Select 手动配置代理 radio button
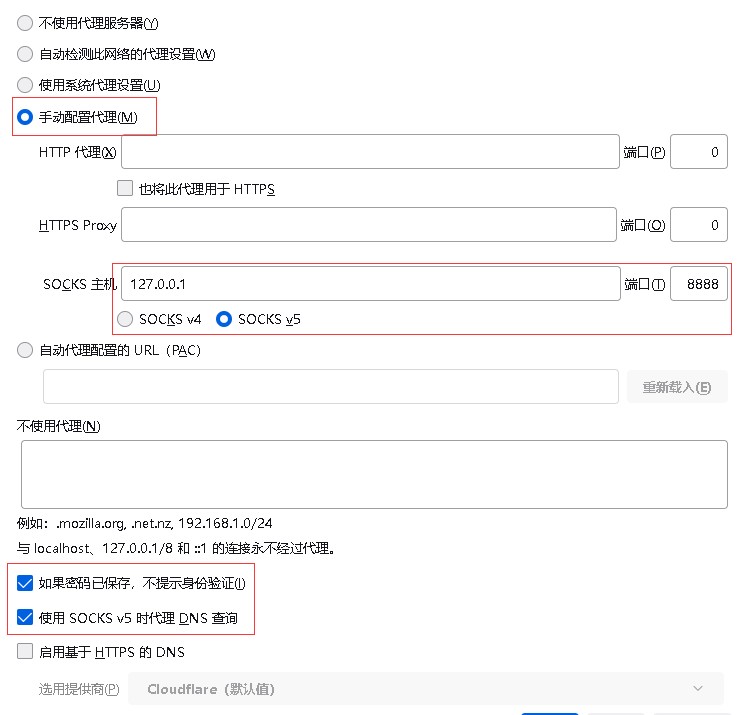Image resolution: width=742 pixels, height=715 pixels. (25, 117)
